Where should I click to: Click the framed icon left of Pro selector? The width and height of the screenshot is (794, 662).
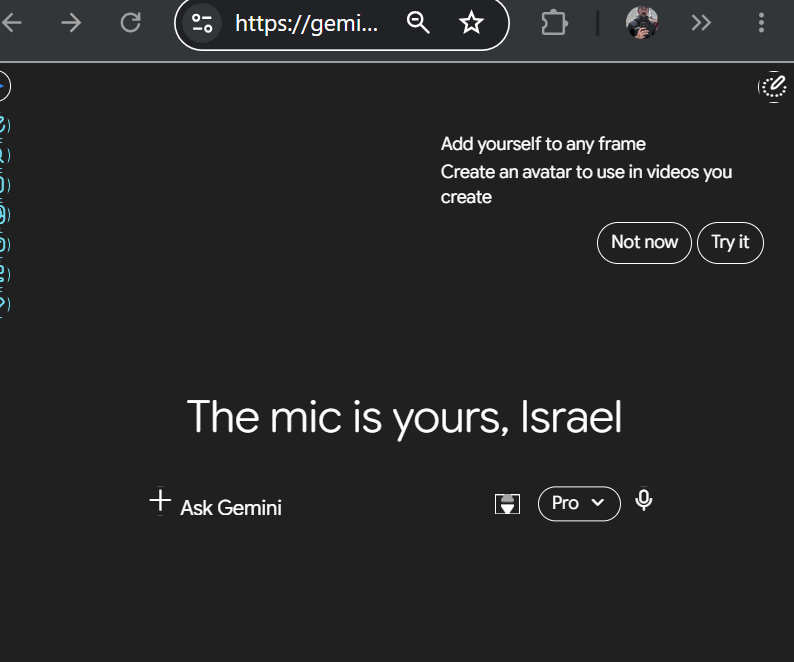(507, 504)
